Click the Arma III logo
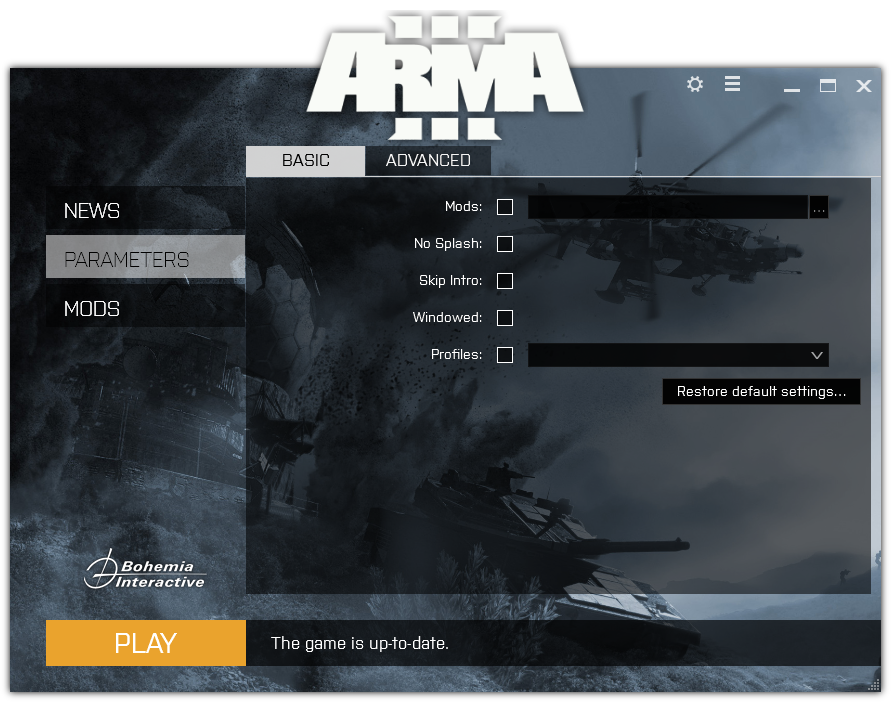 [444, 76]
